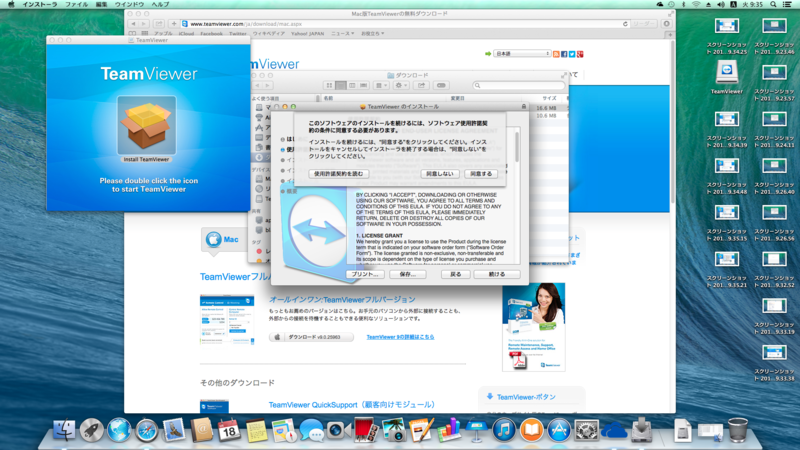Screen dimensions: 800x450
Task: Open Keynote podium icon in dock
Action: (x=476, y=430)
